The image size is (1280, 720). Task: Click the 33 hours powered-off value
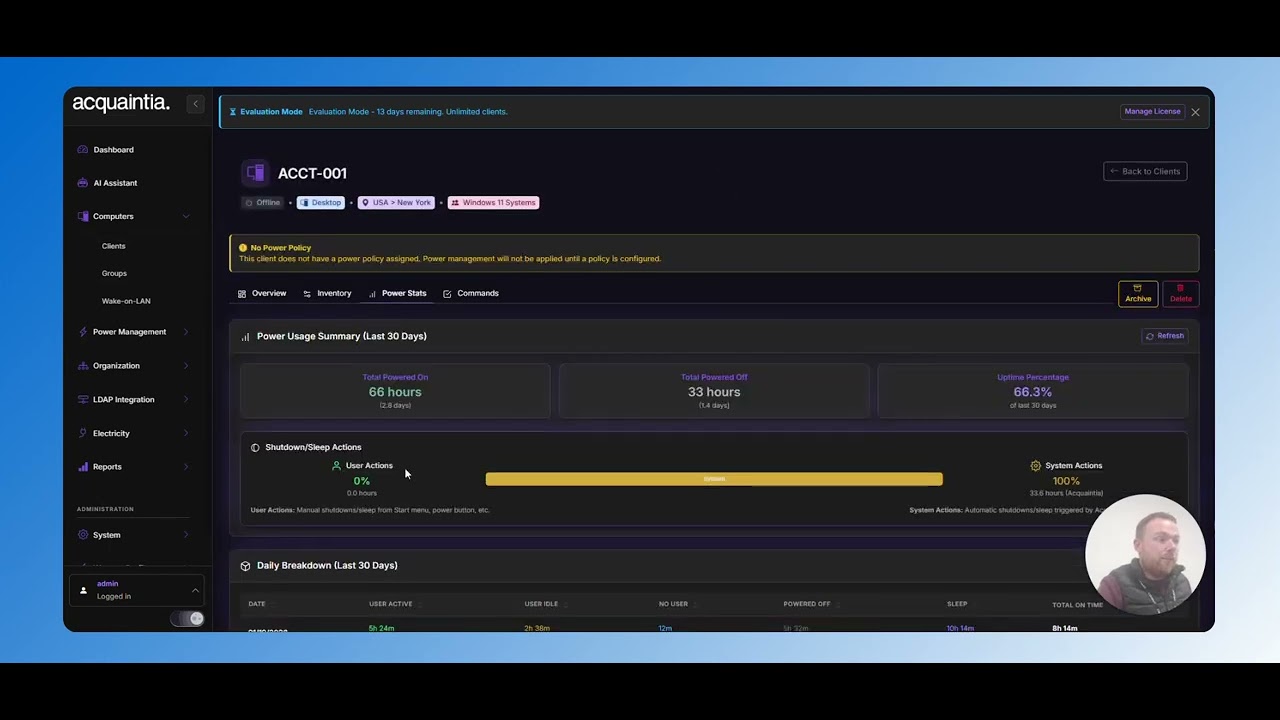click(x=714, y=392)
